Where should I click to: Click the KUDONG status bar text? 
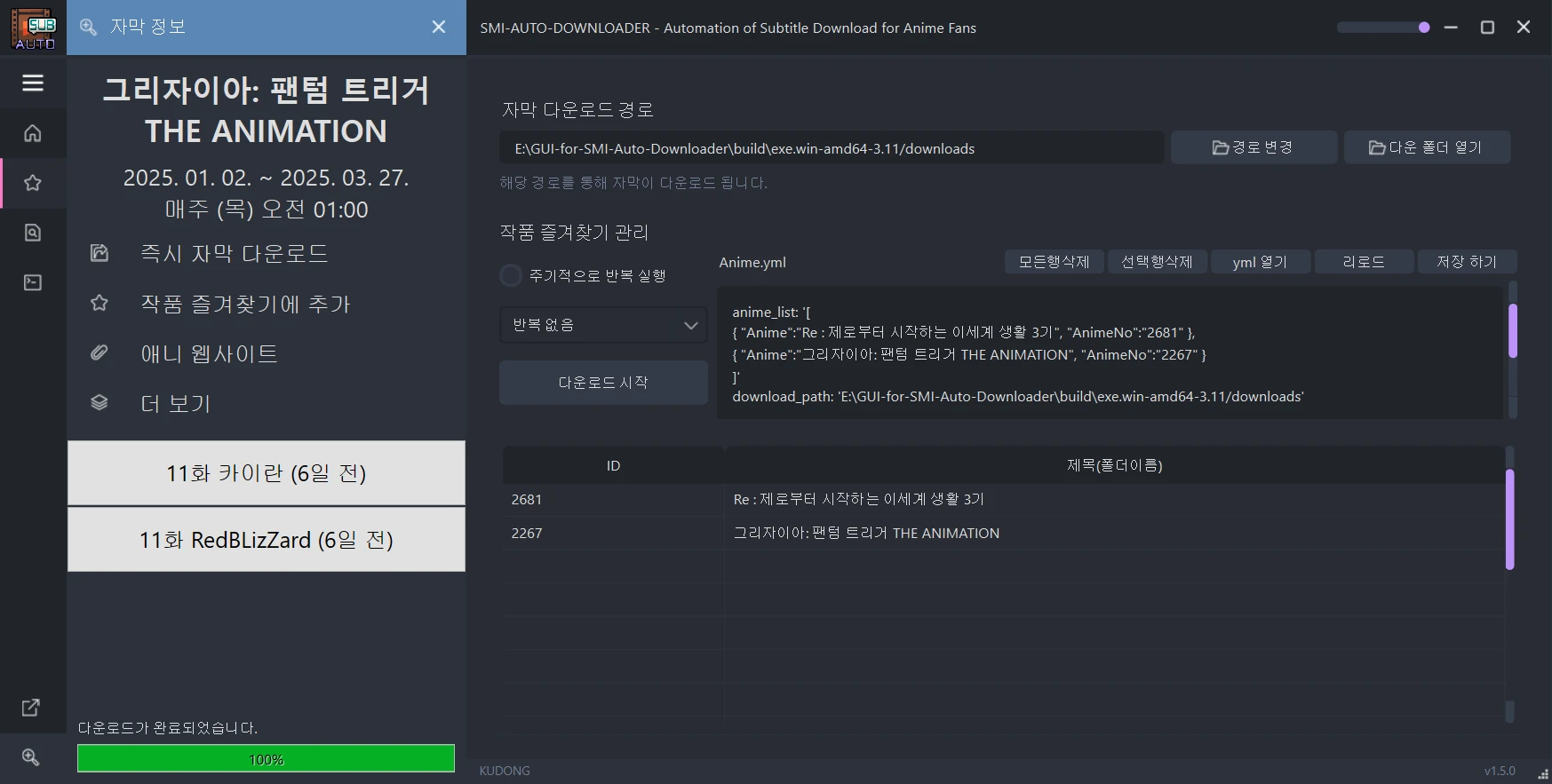(505, 771)
